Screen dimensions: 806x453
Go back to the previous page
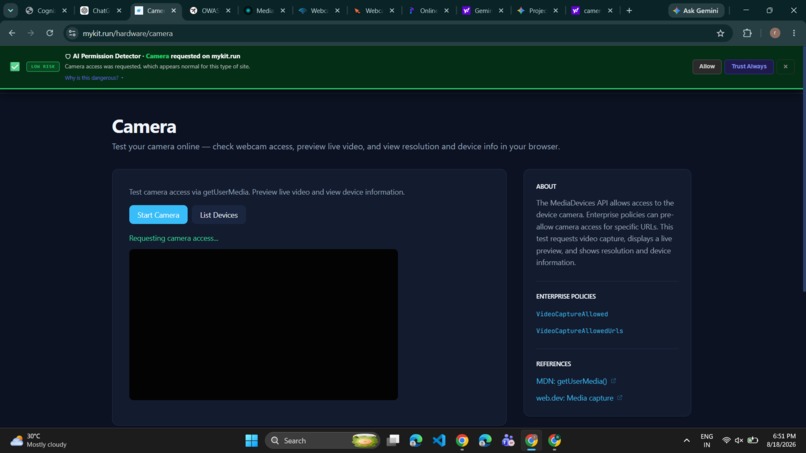[12, 33]
